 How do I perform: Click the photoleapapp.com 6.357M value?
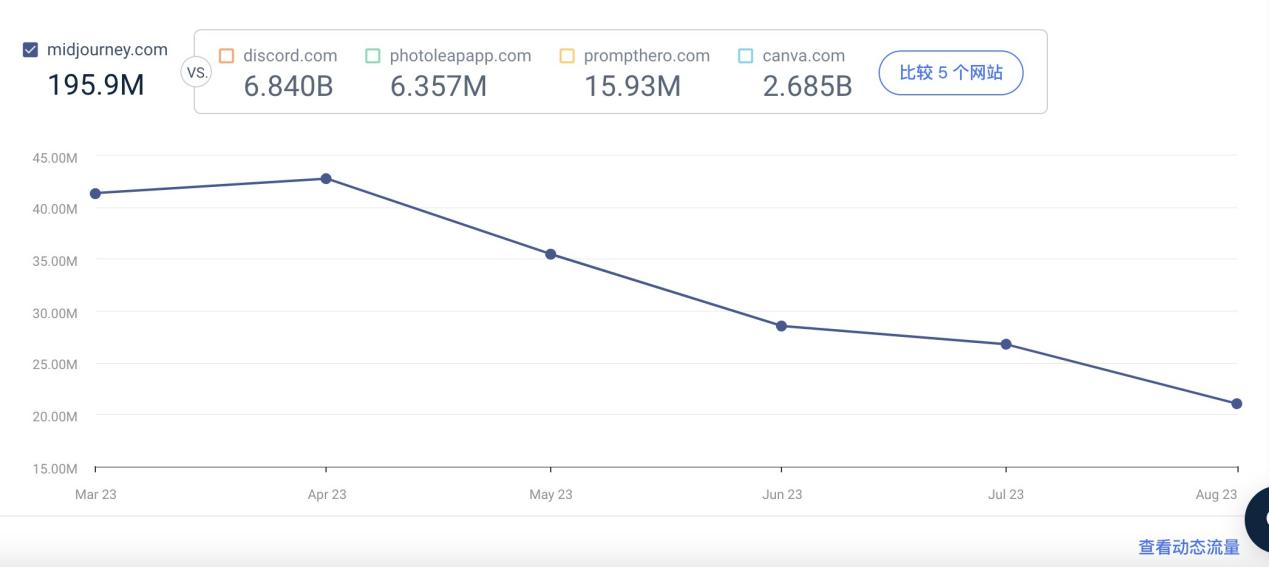(438, 87)
